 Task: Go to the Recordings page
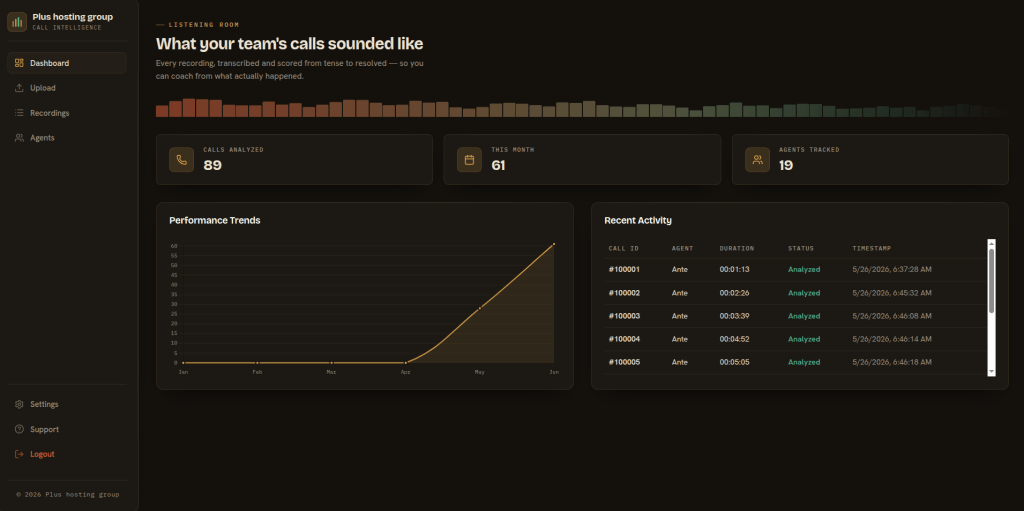[x=67, y=113]
